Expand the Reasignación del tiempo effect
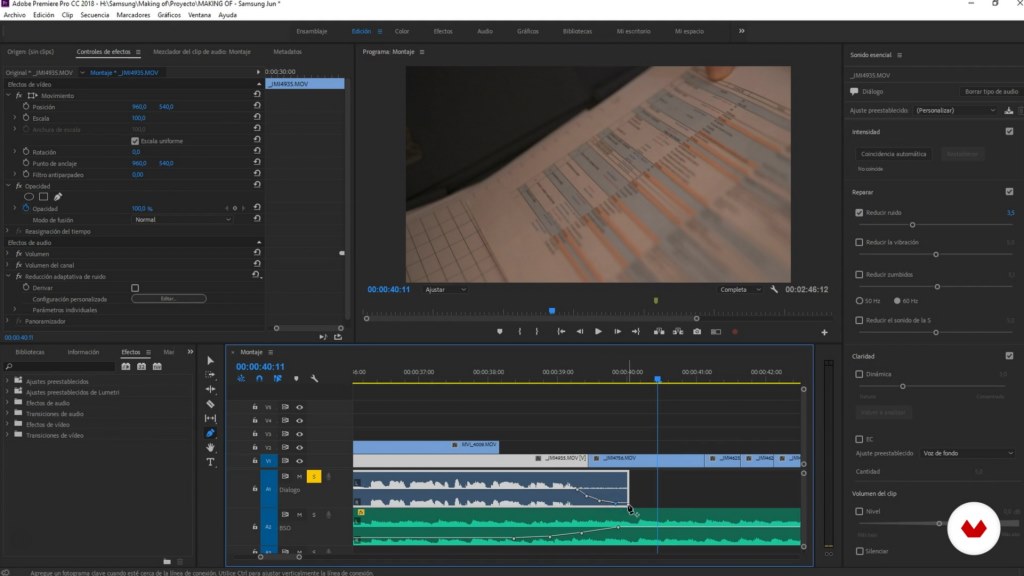This screenshot has height=576, width=1024. [x=8, y=231]
